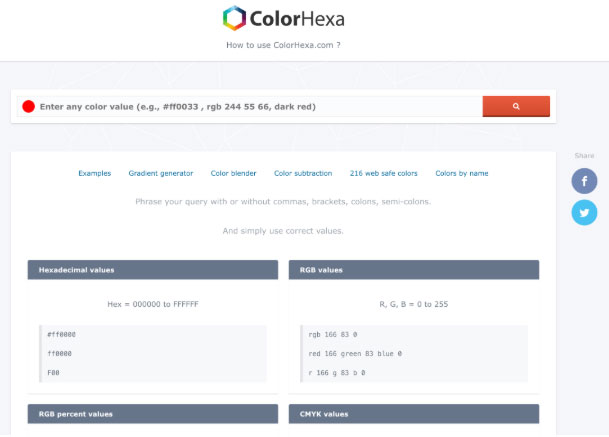Click the ColorHexa hexagon logo
This screenshot has width=609, height=437.
tap(234, 18)
